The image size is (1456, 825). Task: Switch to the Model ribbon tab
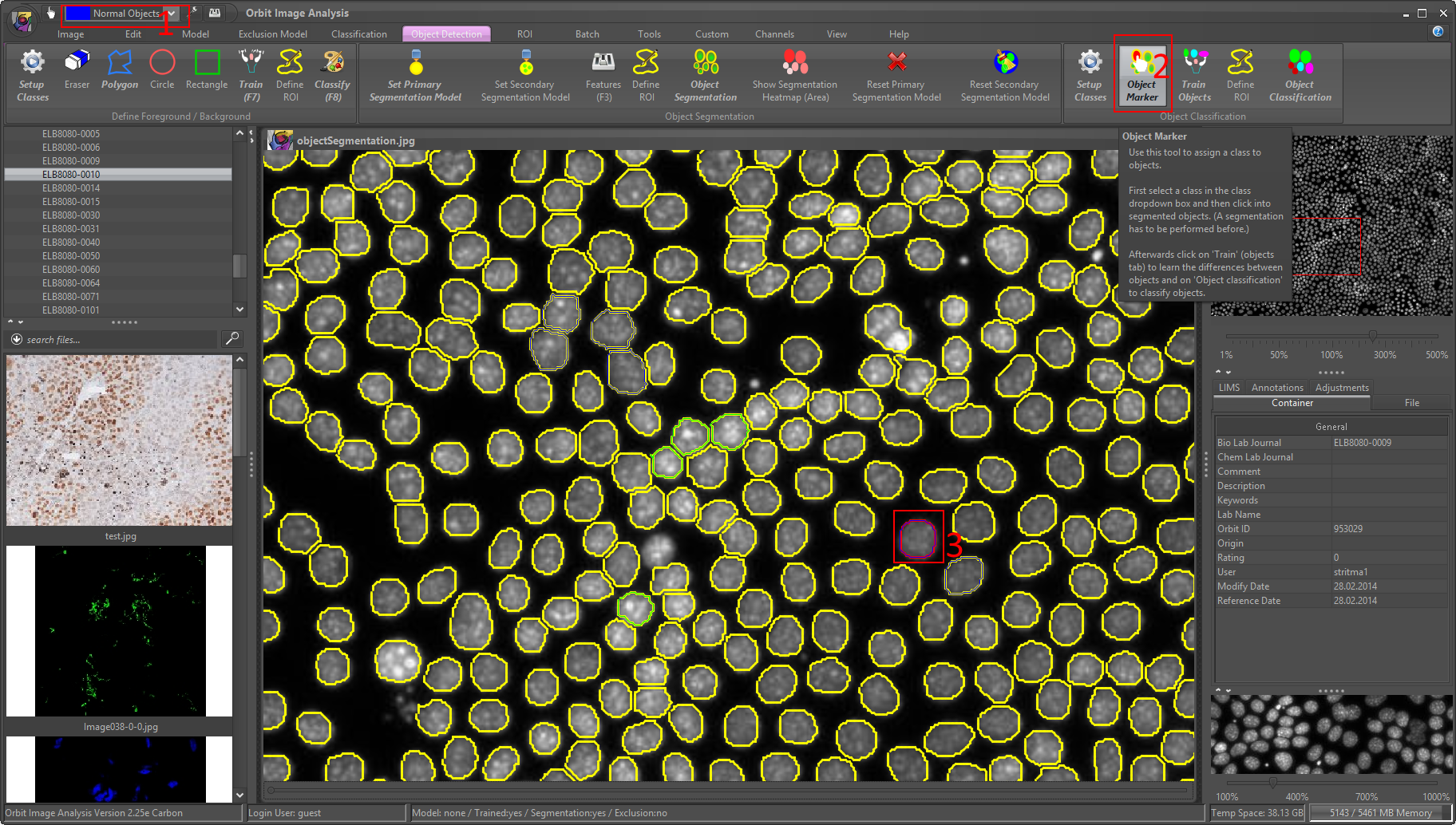point(195,34)
